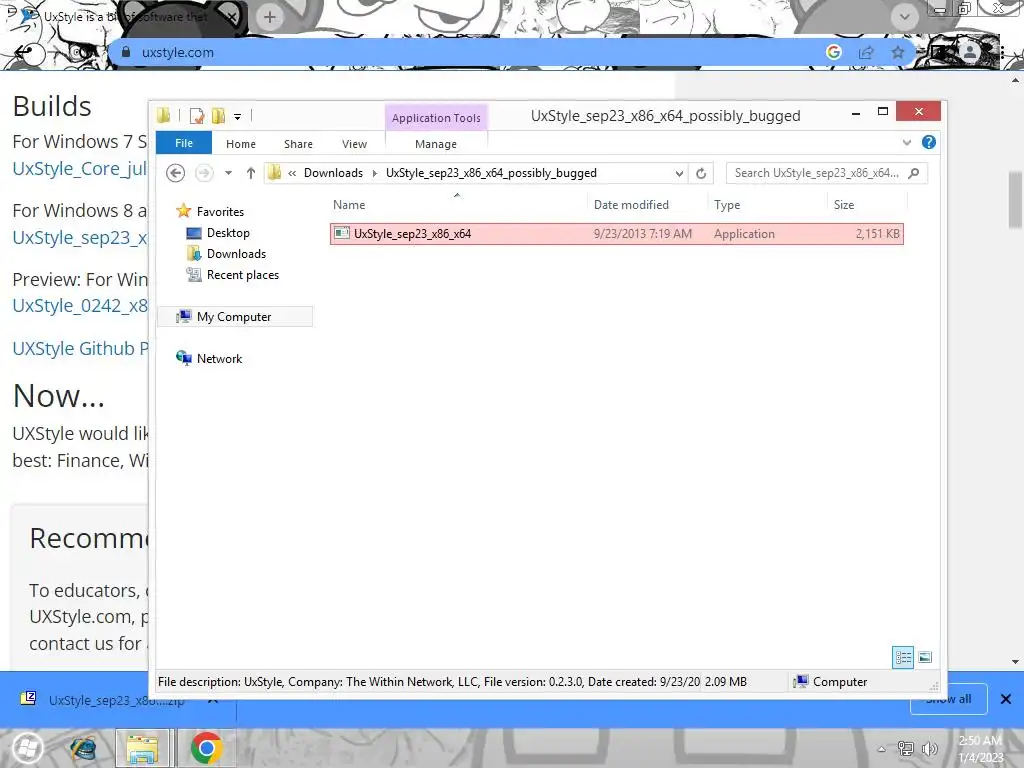The image size is (1024, 768).
Task: Refresh the Explorer folder view
Action: [x=701, y=173]
